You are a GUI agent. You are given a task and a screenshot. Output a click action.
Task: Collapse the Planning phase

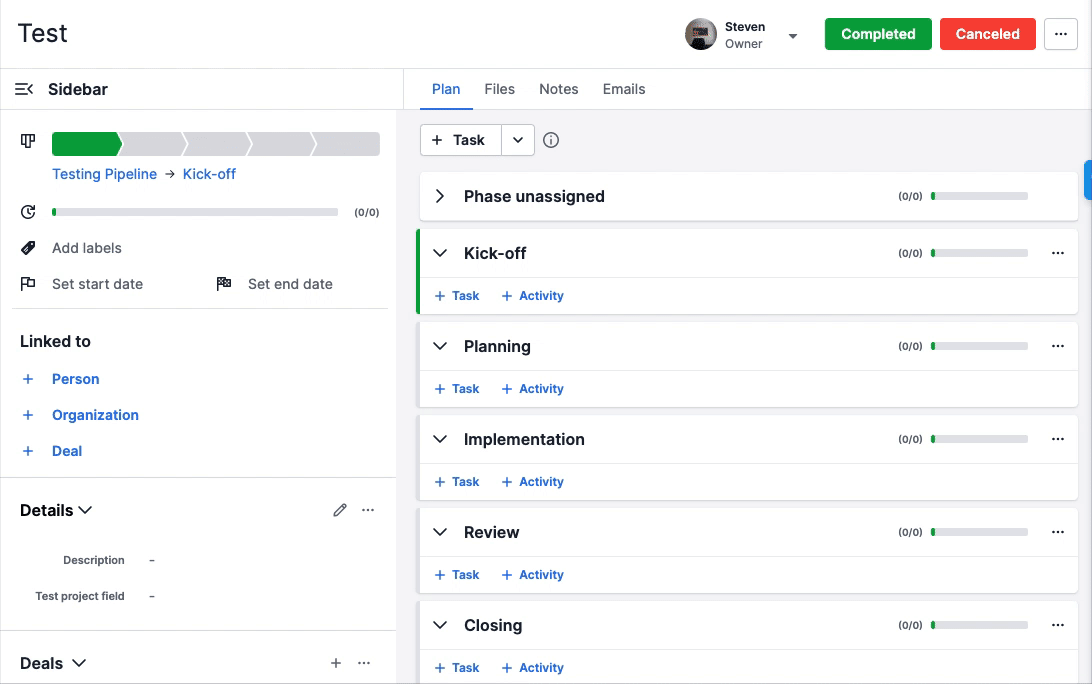coord(440,346)
